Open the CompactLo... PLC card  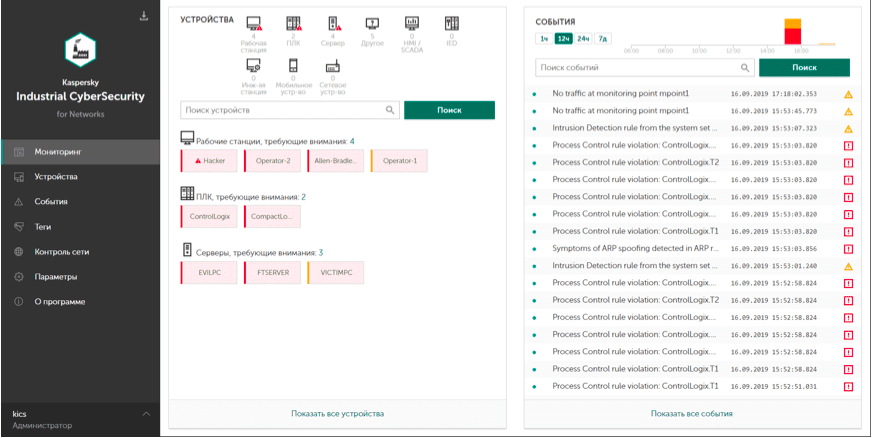tap(272, 216)
